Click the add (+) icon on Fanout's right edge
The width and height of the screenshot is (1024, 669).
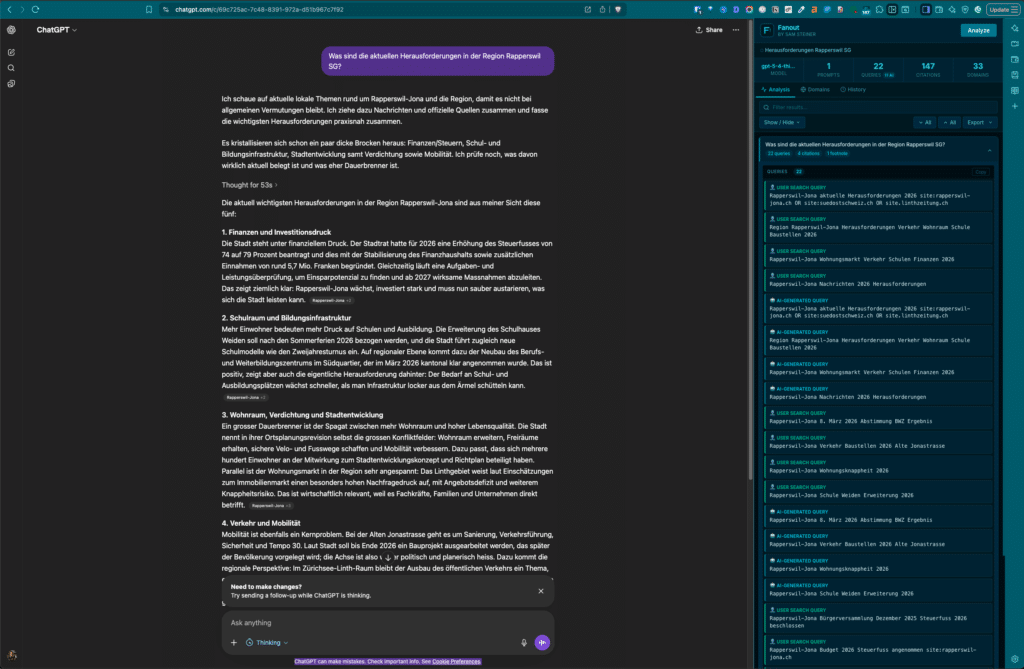(1014, 105)
